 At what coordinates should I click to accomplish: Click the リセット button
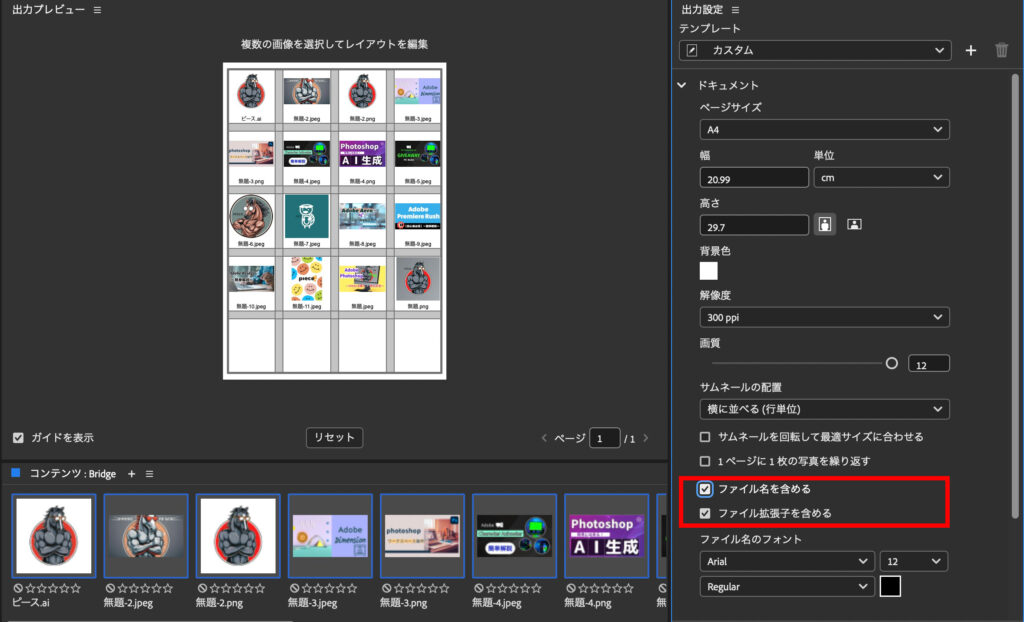tap(334, 438)
